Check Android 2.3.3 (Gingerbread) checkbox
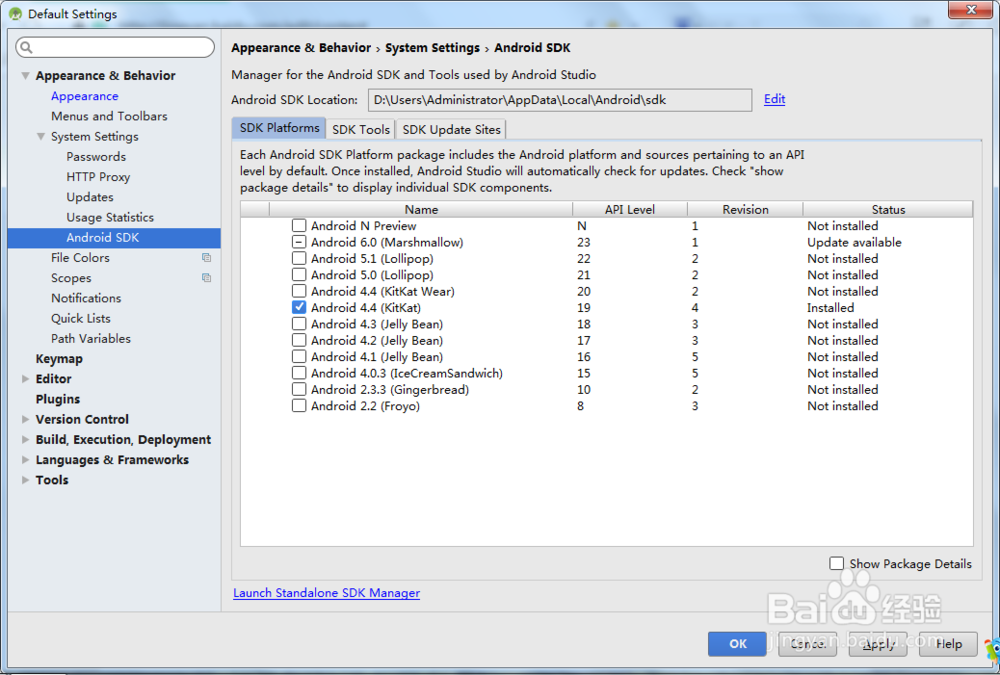 click(298, 390)
